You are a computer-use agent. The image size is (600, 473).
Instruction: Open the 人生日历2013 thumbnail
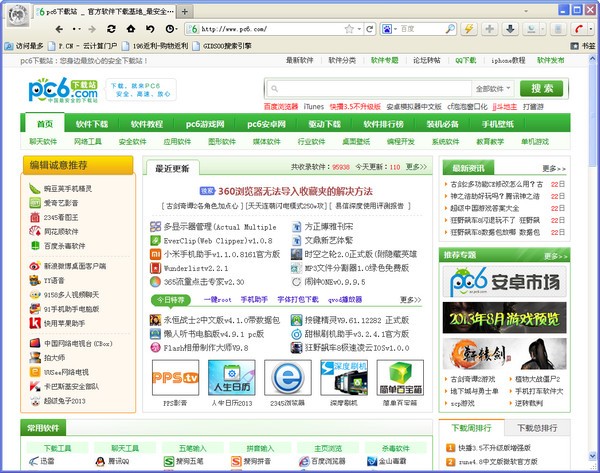[232, 377]
